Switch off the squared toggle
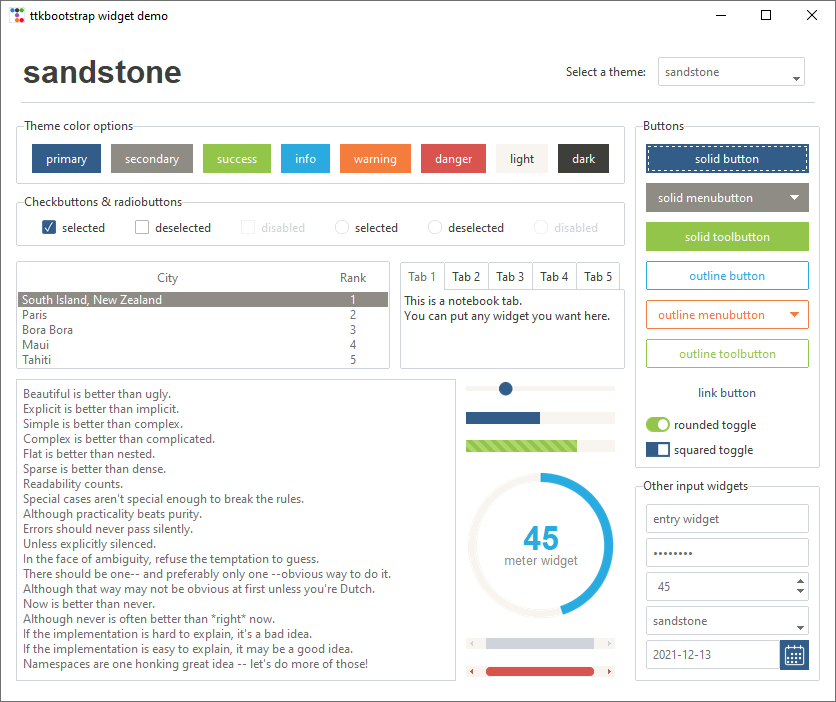This screenshot has height=702, width=836. [657, 450]
